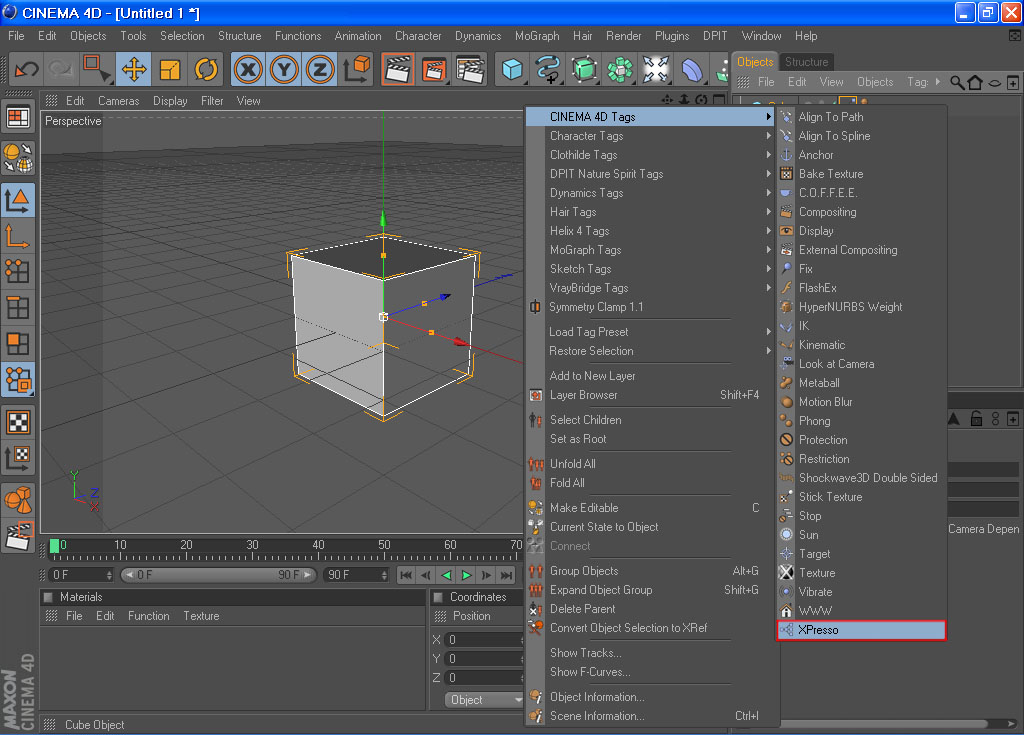The image size is (1024, 735).
Task: Click the Texture tag icon in submenu
Action: click(x=786, y=573)
